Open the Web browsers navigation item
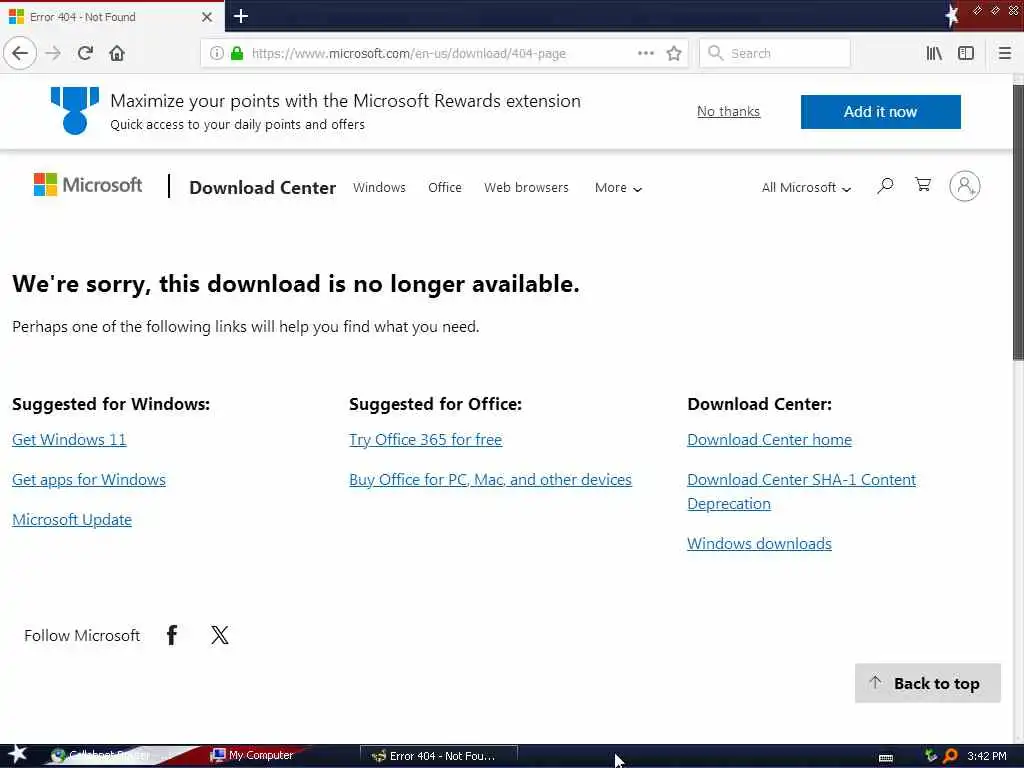The width and height of the screenshot is (1024, 768). [x=526, y=187]
